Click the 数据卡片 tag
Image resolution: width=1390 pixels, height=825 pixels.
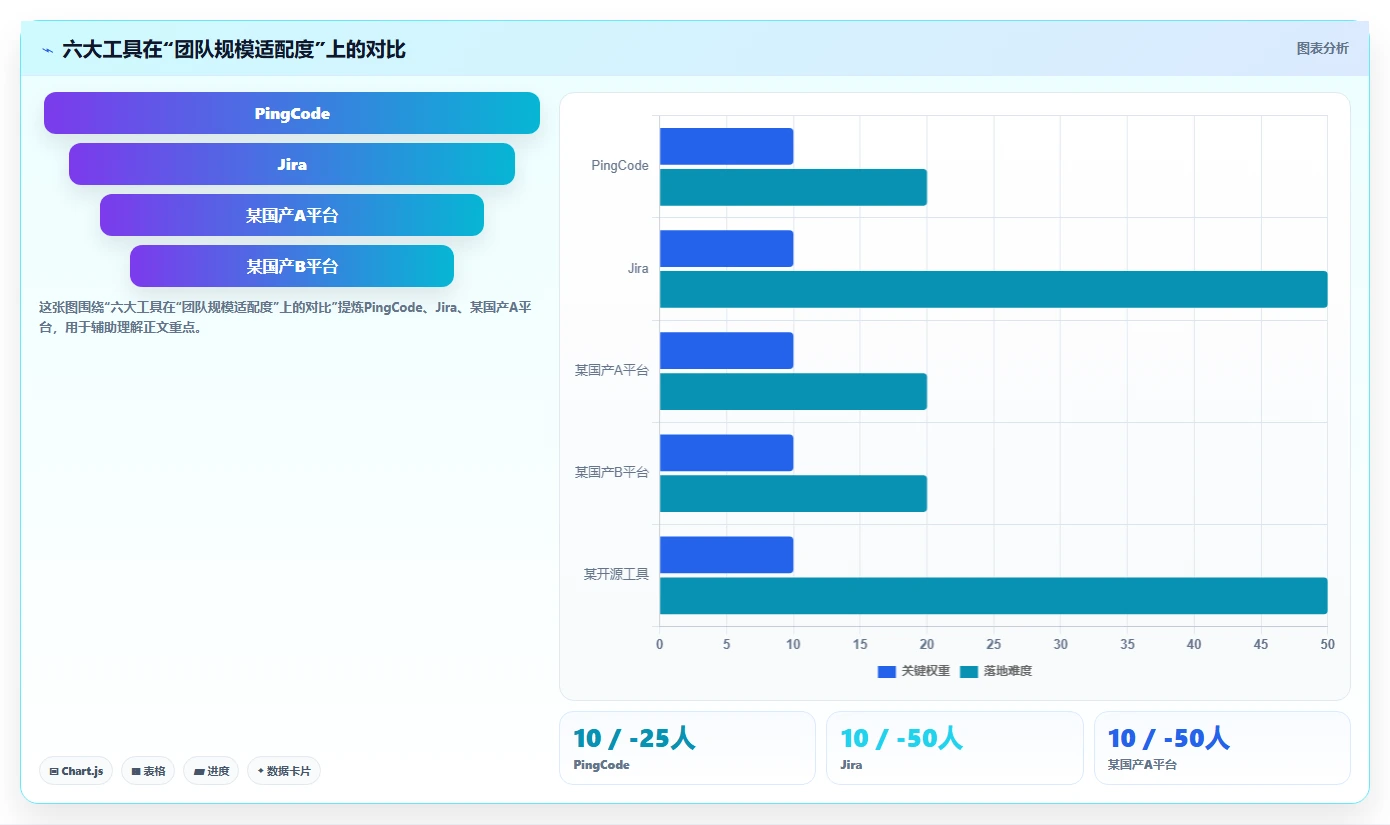[284, 771]
